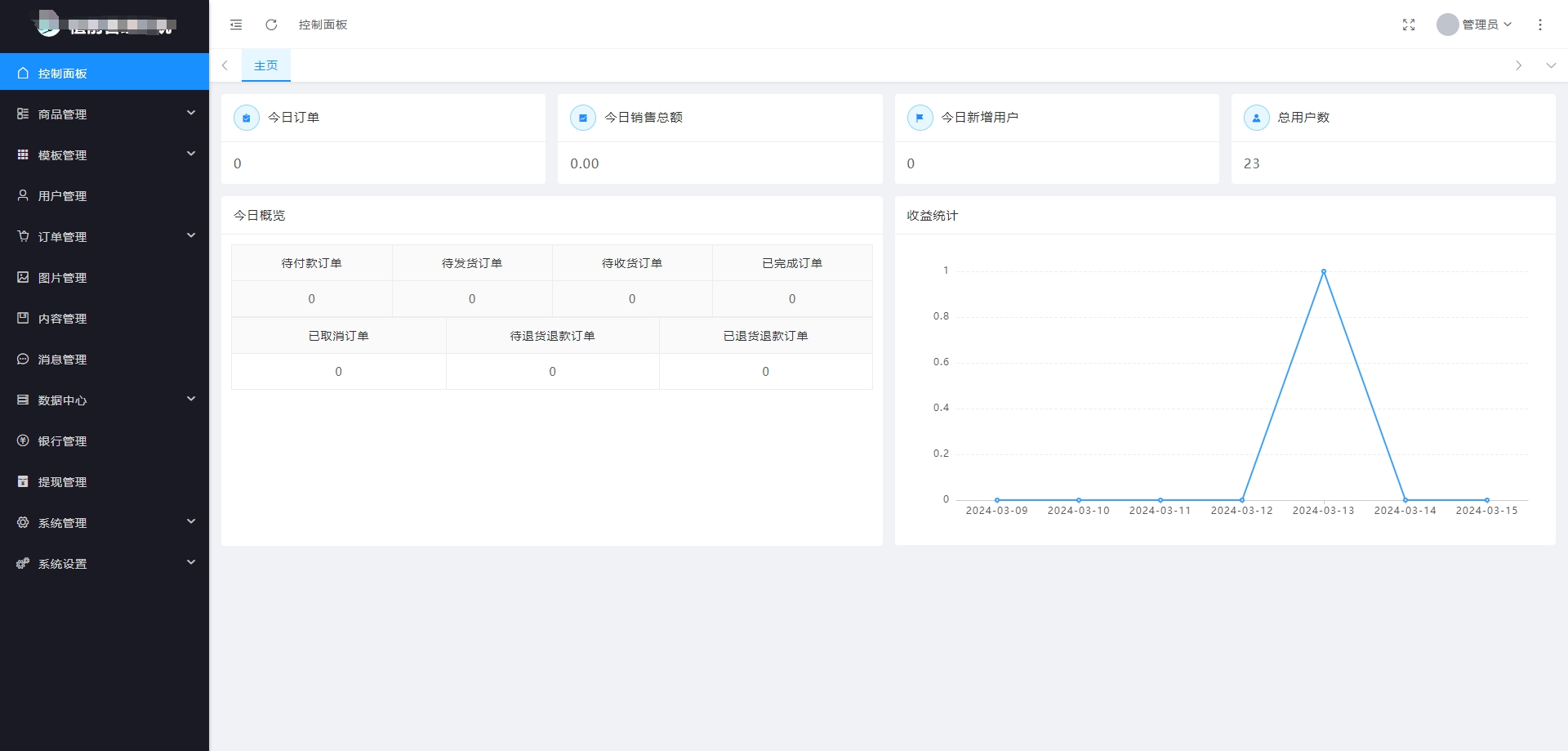The height and width of the screenshot is (751, 1568).
Task: Click the icon beside 提现管理
Action: point(23,481)
